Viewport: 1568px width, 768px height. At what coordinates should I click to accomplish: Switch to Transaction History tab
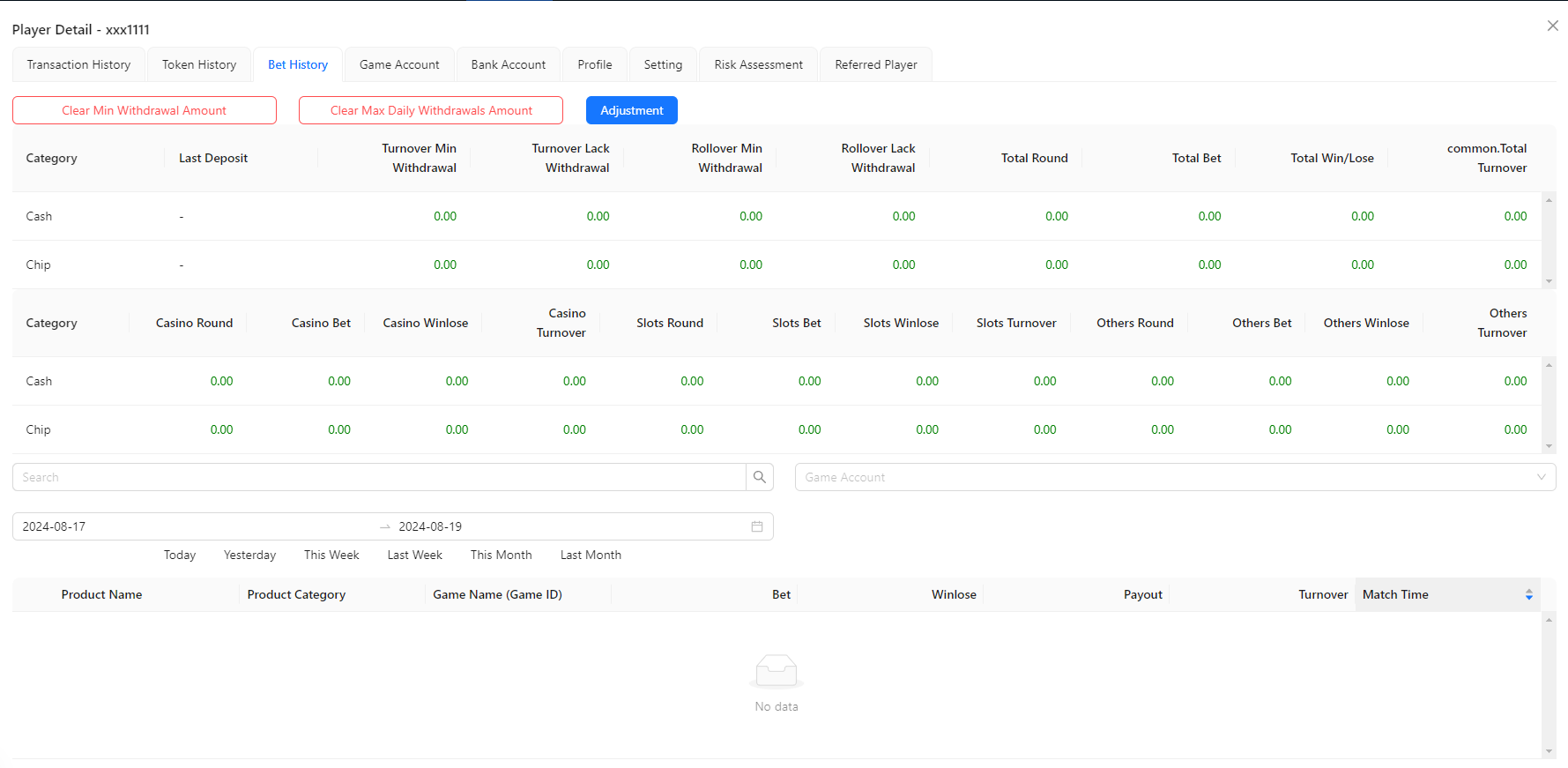(x=78, y=64)
